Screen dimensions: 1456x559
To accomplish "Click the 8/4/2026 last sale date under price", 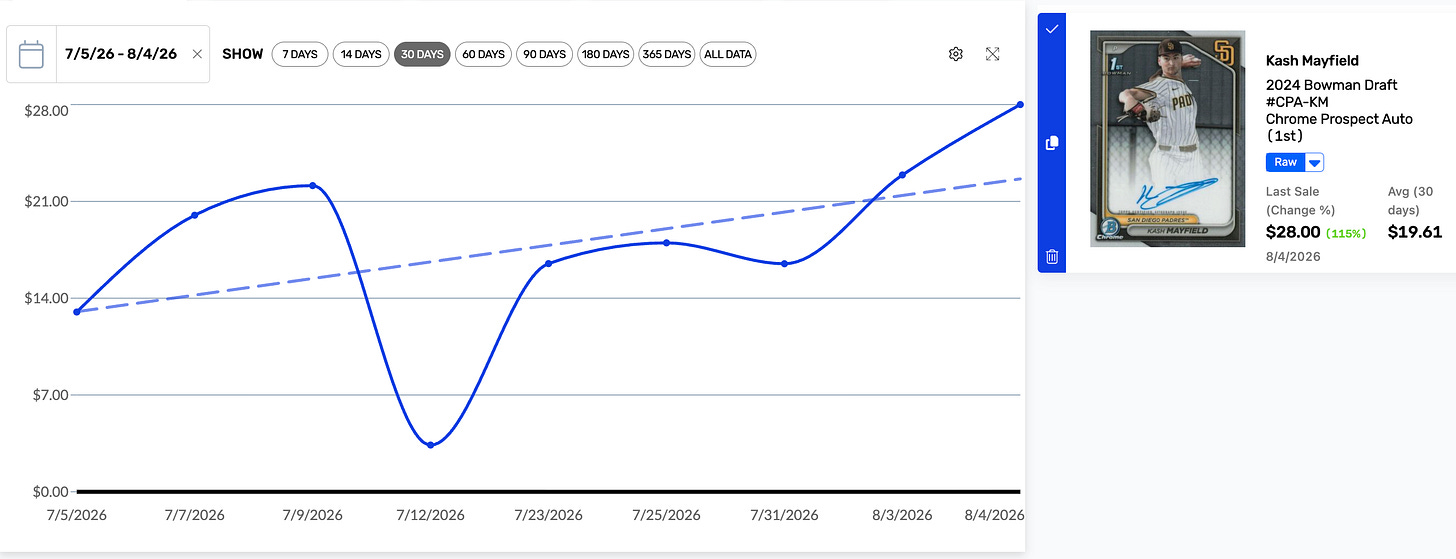I will point(1293,257).
